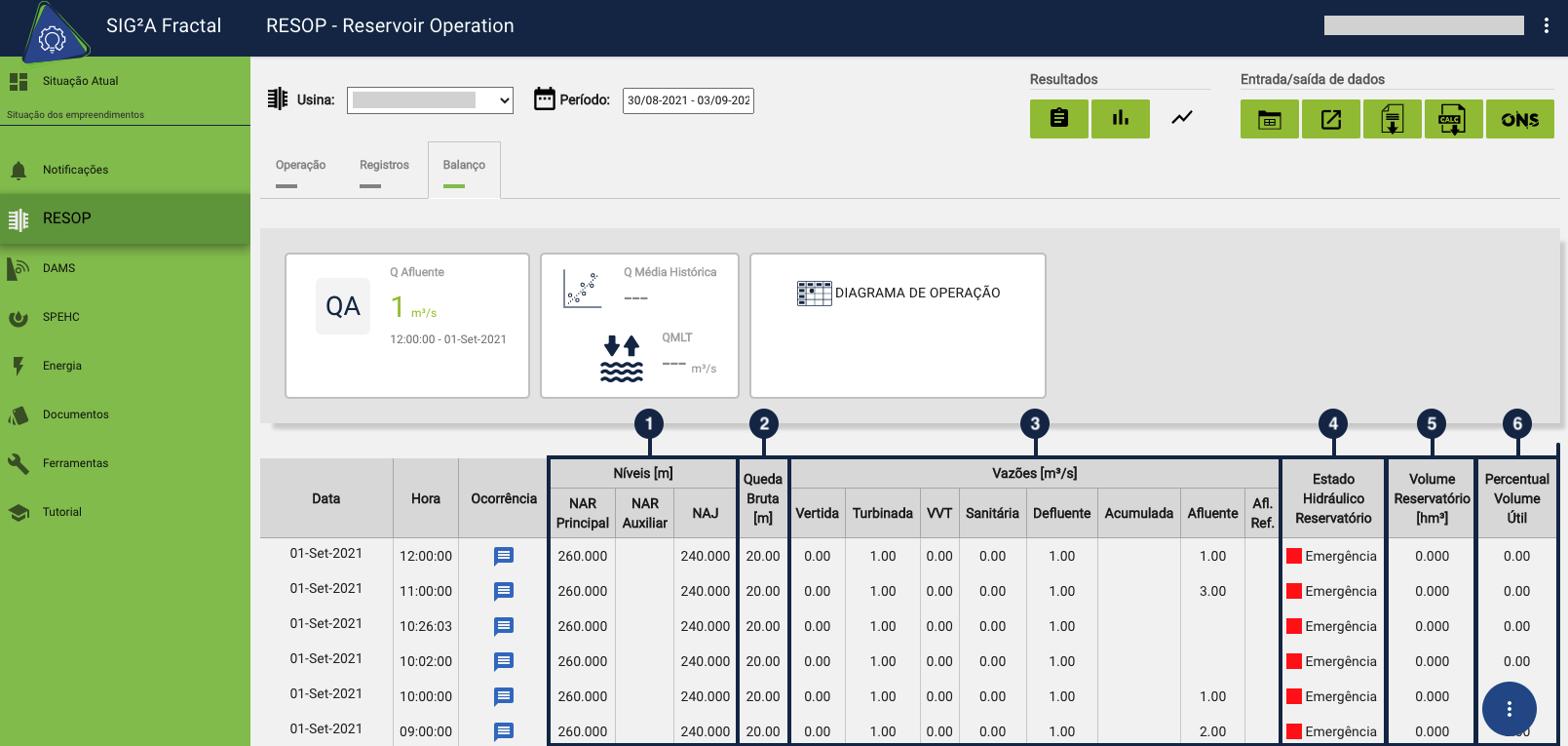The image size is (1568, 746).
Task: Open the floating round options button
Action: pyautogui.click(x=1509, y=709)
